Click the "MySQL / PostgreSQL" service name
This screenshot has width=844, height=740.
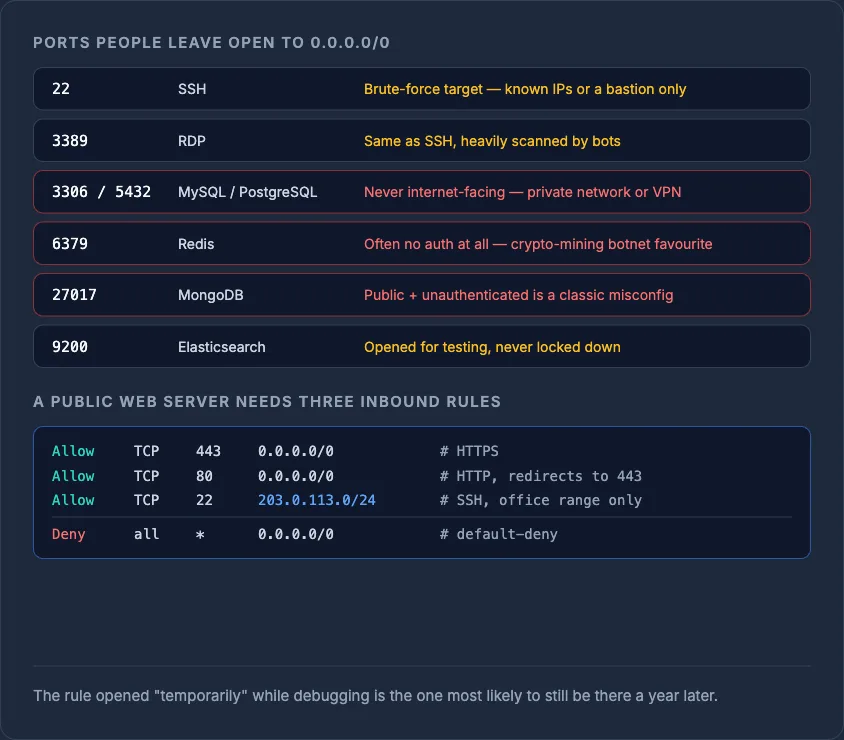click(248, 192)
